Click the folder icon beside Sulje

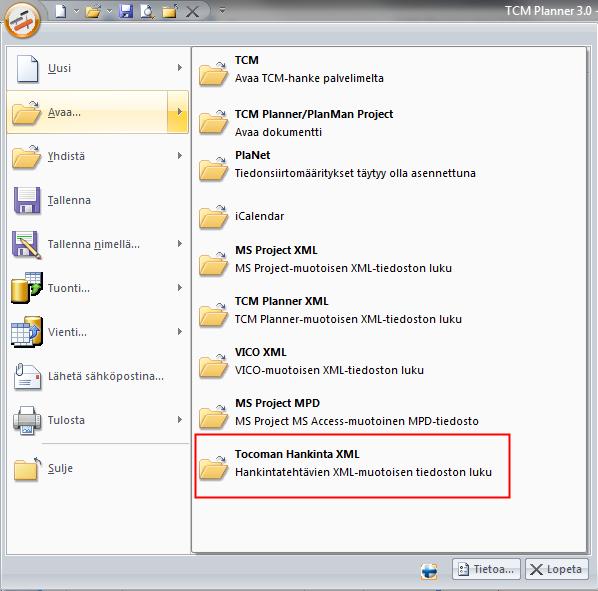(x=27, y=468)
